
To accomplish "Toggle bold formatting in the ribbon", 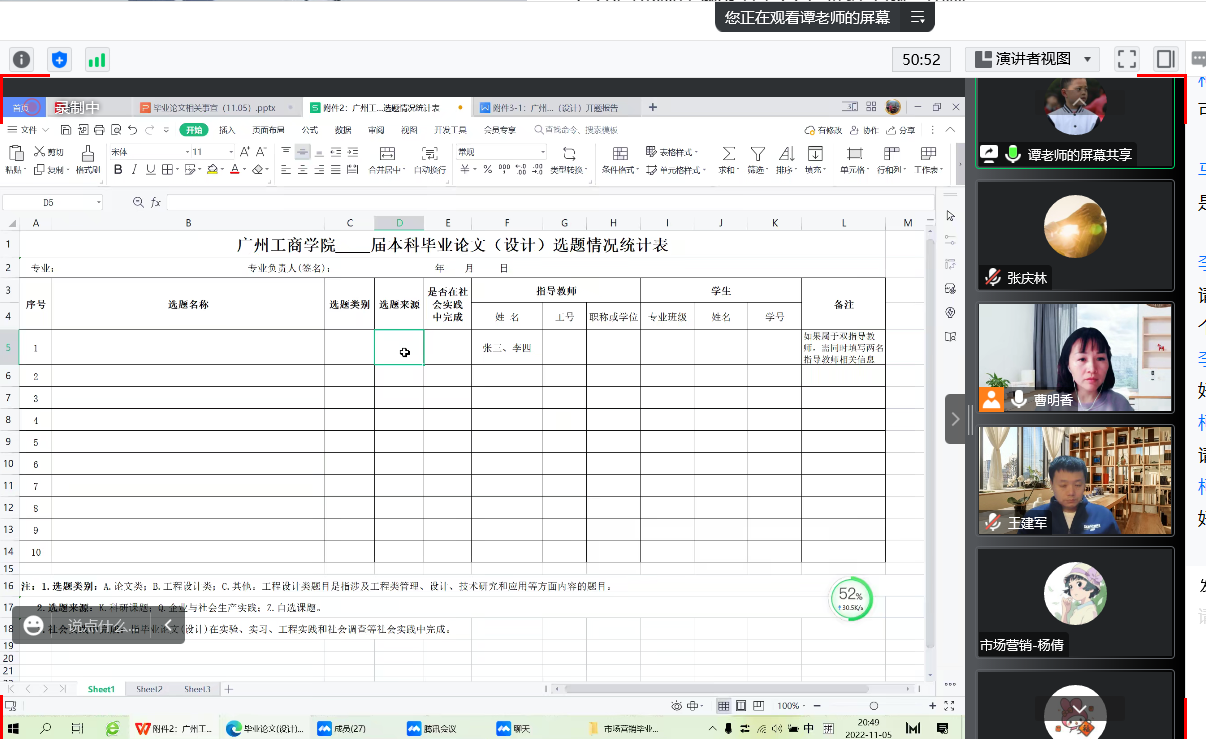I will pos(118,170).
